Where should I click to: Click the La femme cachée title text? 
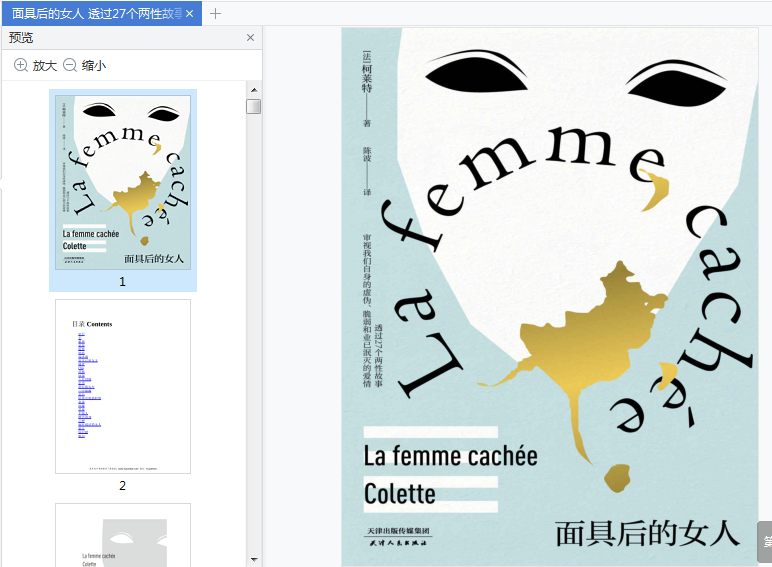[x=450, y=456]
